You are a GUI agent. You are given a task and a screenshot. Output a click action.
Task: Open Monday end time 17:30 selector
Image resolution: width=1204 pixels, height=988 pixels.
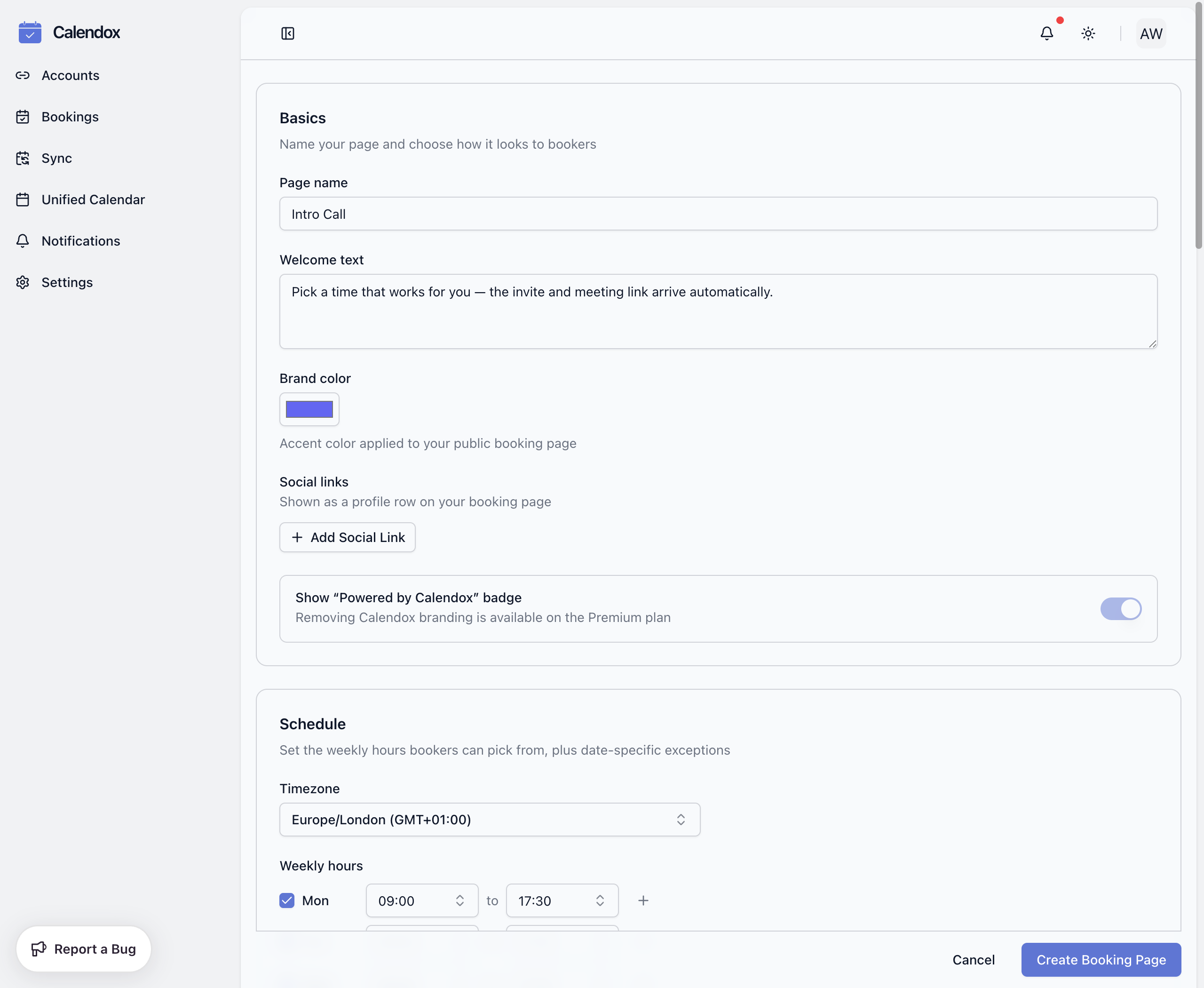click(562, 900)
